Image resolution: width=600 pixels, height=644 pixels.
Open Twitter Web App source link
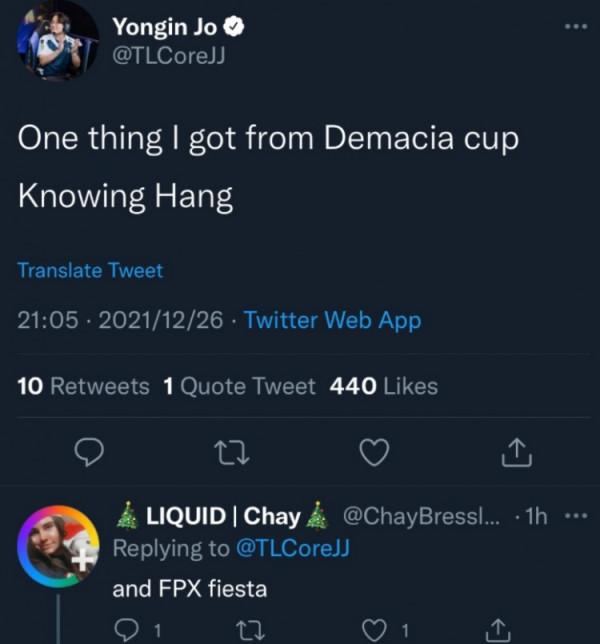[x=332, y=321]
